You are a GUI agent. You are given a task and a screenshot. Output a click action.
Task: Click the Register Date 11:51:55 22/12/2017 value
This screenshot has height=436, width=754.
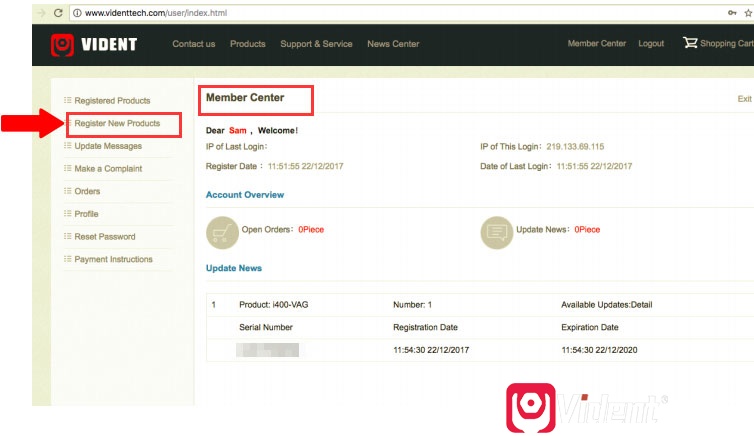(305, 166)
